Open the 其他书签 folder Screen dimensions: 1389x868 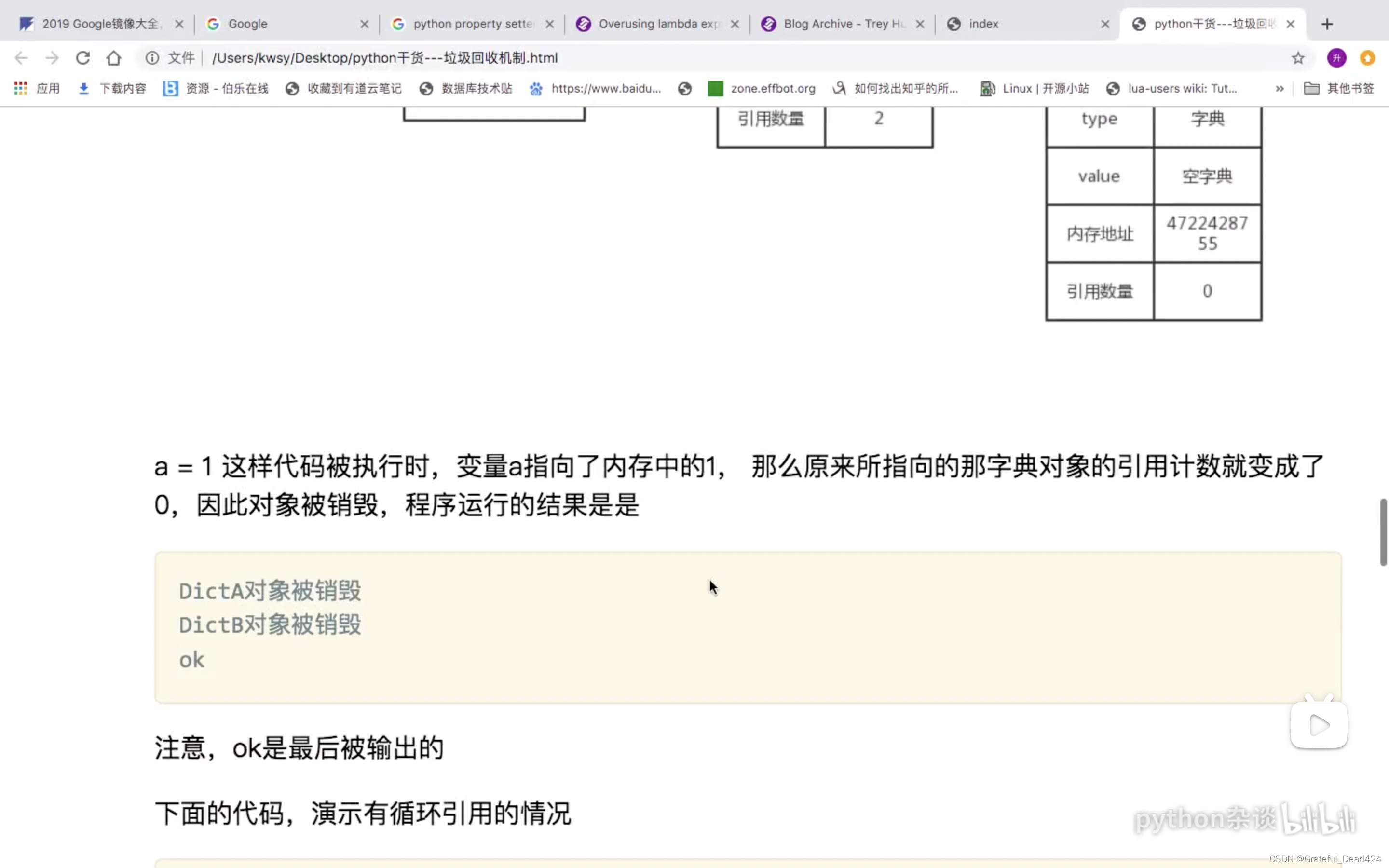(1339, 88)
